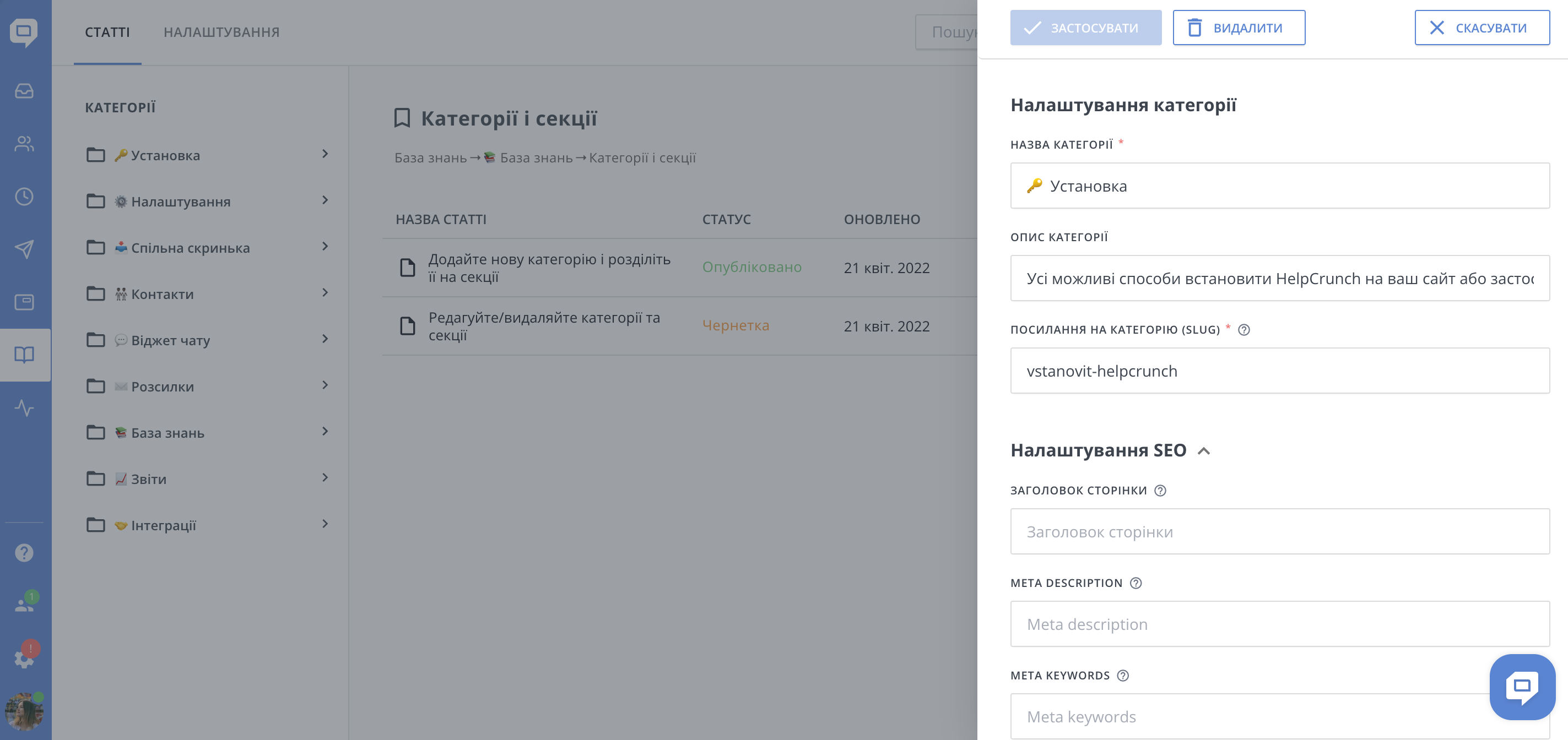Viewport: 1568px width, 740px height.
Task: Open the settings gear icon with alert badge
Action: pyautogui.click(x=24, y=658)
